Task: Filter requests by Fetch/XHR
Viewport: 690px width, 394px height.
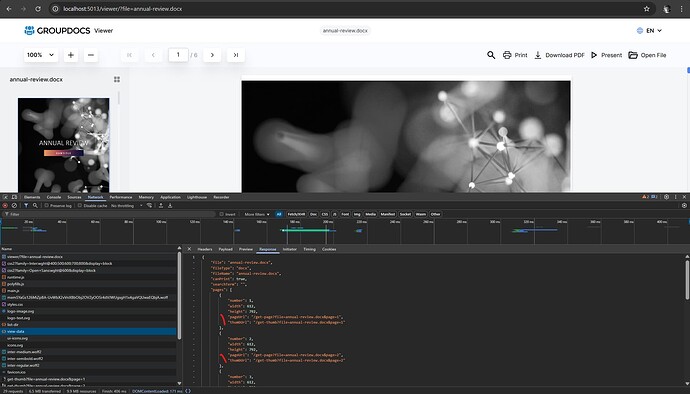Action: pyautogui.click(x=296, y=214)
